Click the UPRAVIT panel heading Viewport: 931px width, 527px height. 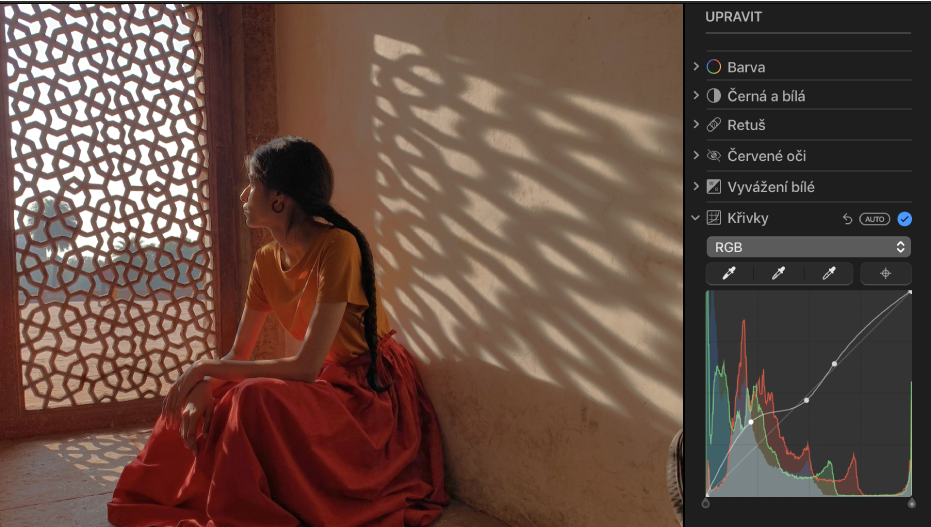click(x=733, y=17)
